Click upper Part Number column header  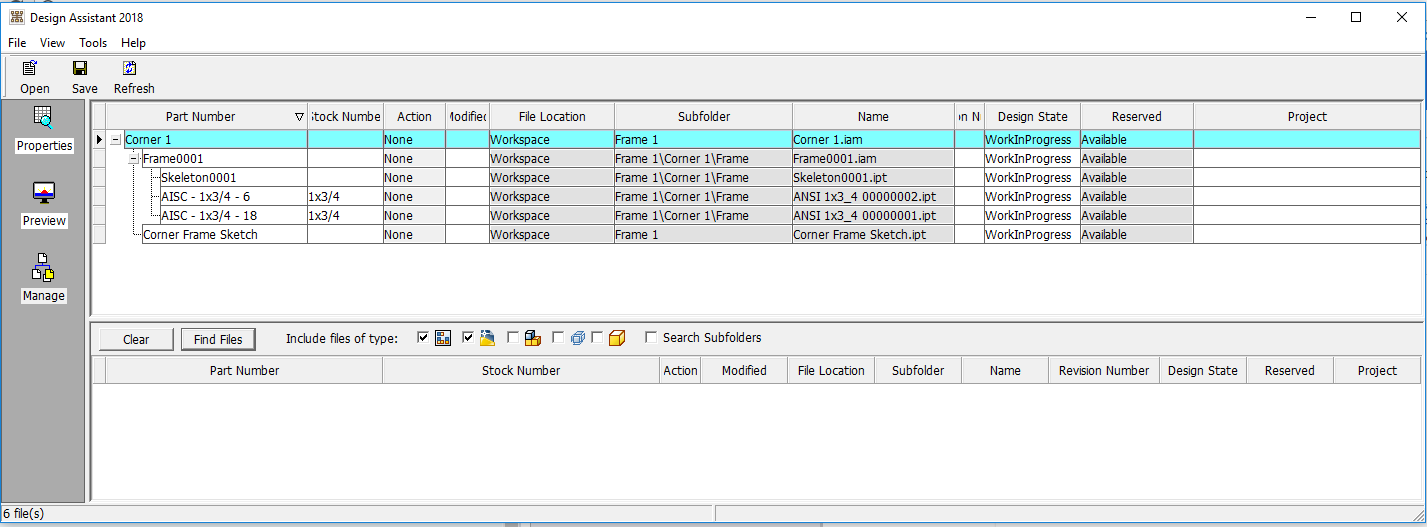(x=206, y=117)
